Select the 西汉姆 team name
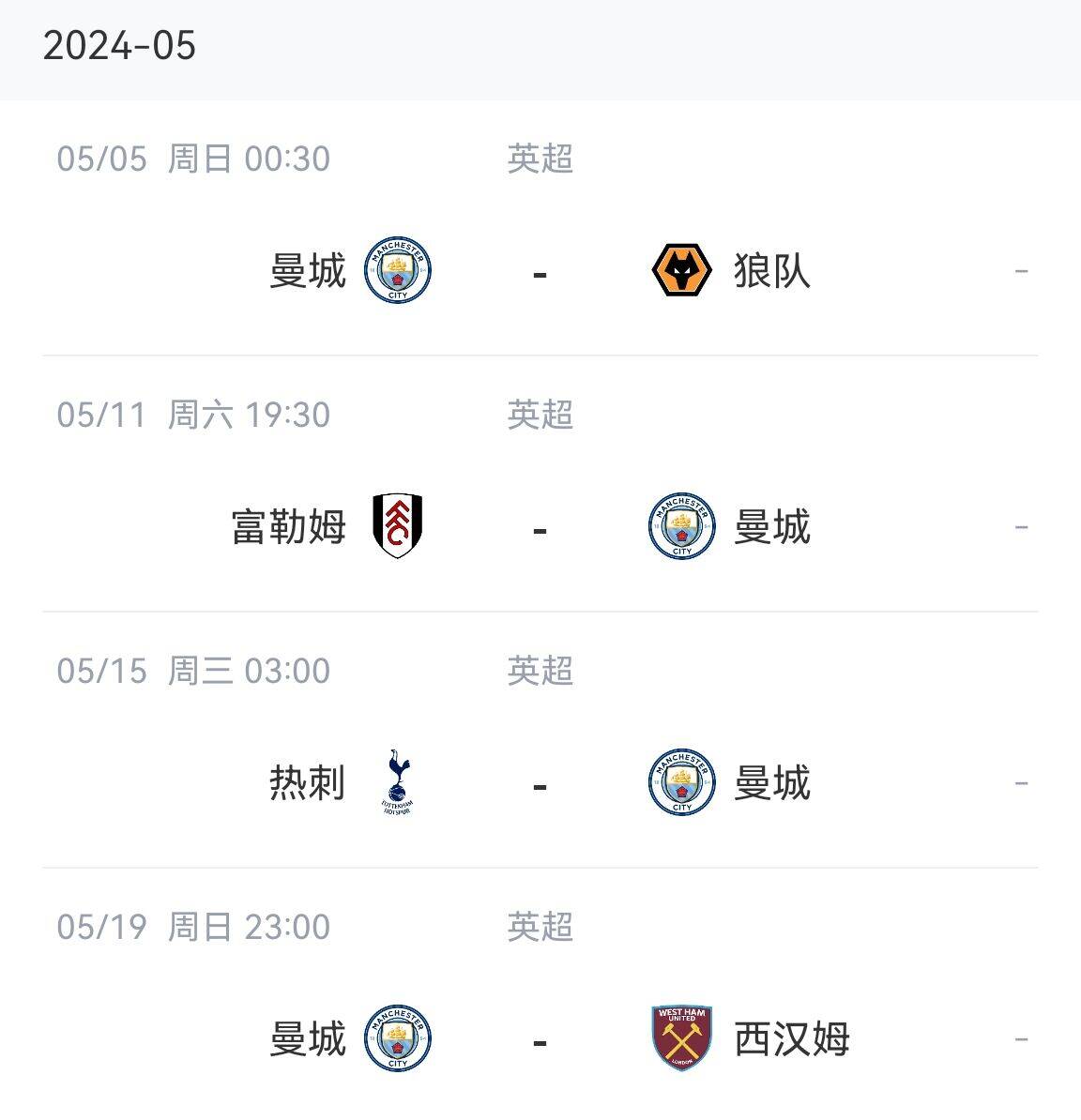The width and height of the screenshot is (1081, 1120). click(x=791, y=1038)
